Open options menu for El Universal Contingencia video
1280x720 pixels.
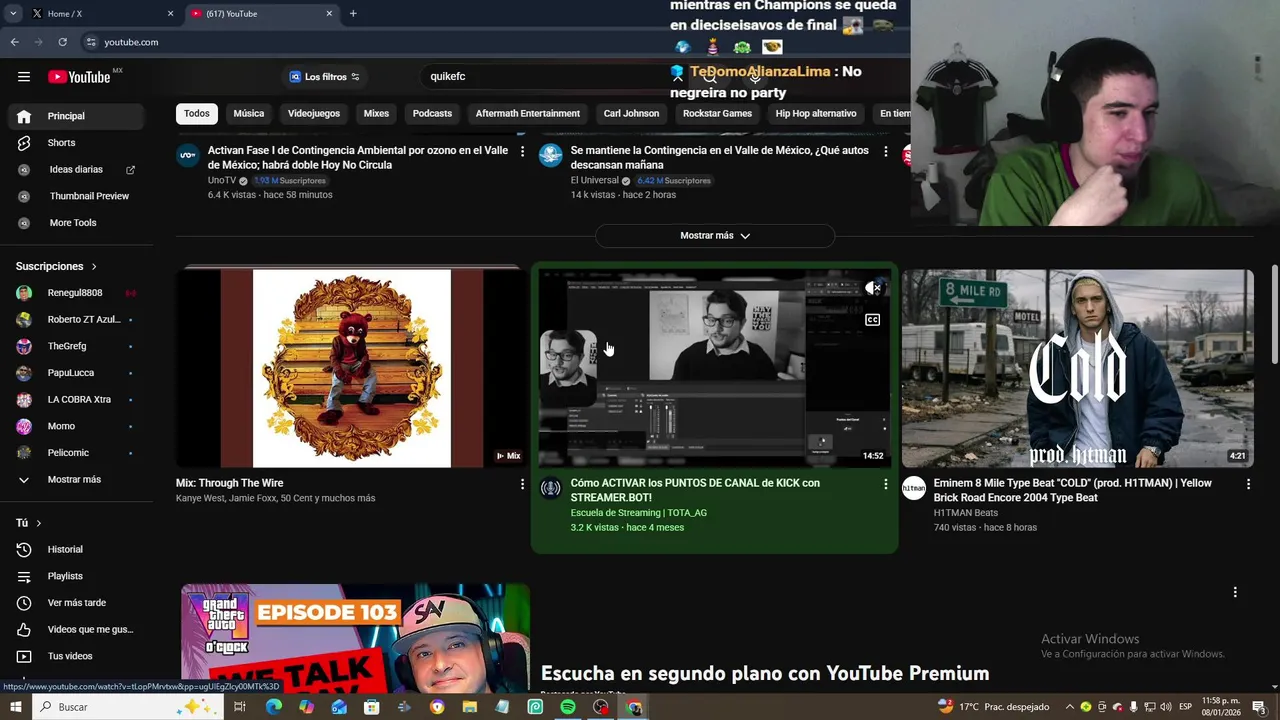885,151
